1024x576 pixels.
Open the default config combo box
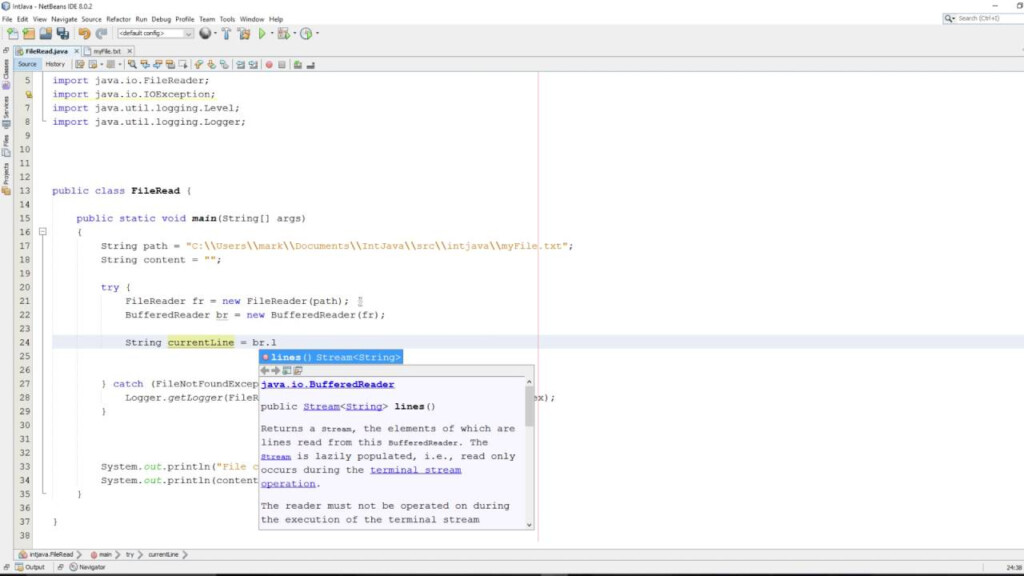[x=155, y=33]
